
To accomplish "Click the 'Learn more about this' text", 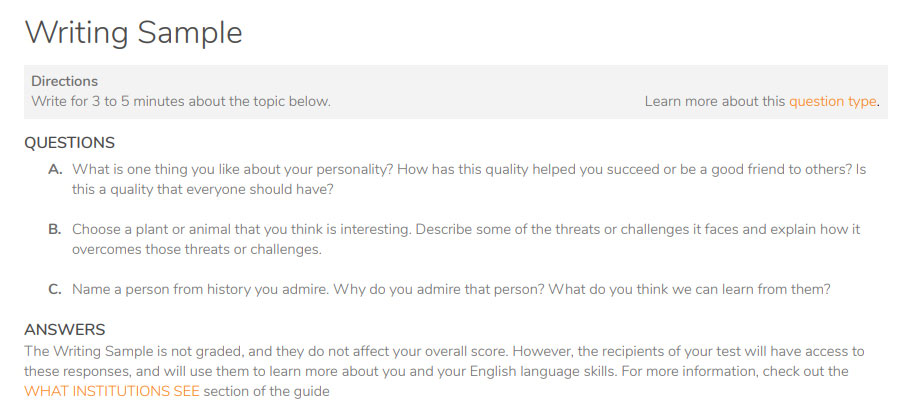I will tap(714, 101).
